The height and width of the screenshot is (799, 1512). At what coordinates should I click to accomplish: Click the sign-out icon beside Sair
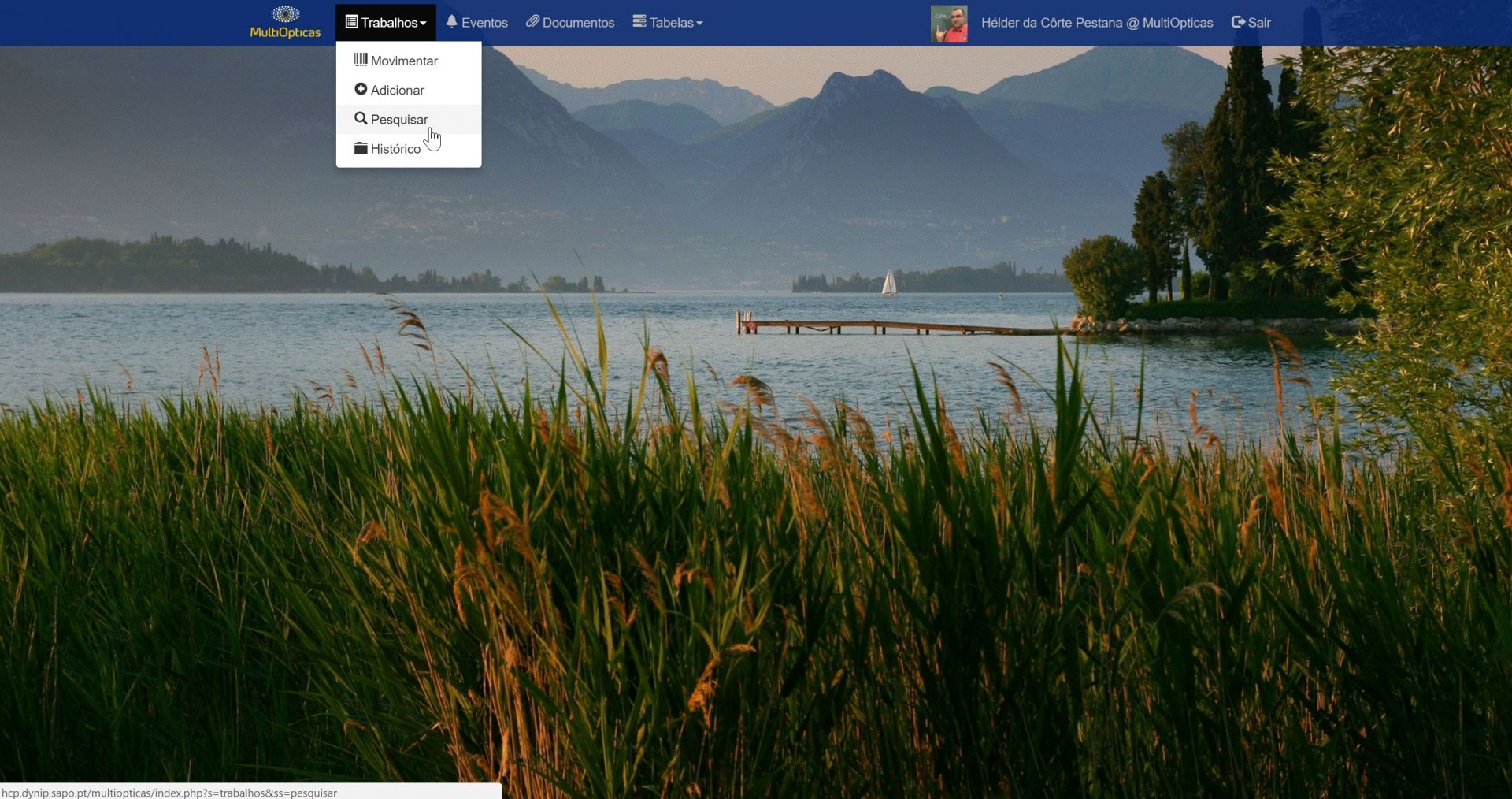tap(1238, 23)
